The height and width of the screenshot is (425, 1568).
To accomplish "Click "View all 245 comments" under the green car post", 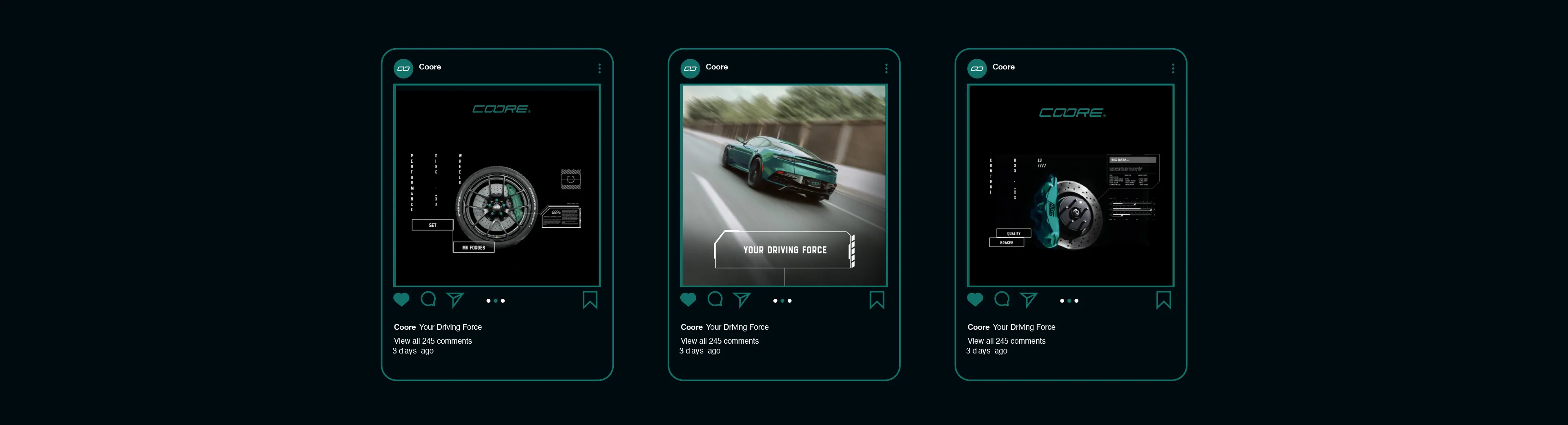I will pos(719,341).
